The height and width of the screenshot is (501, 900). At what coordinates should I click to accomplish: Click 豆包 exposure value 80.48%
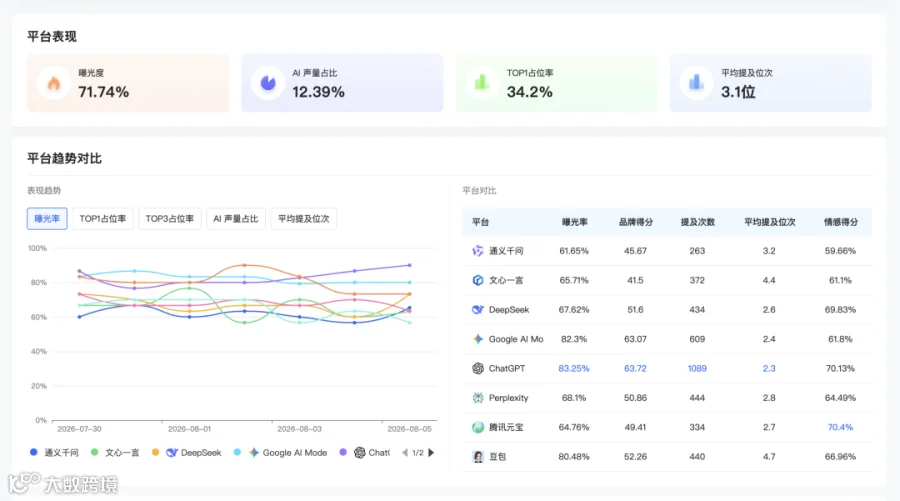click(574, 457)
